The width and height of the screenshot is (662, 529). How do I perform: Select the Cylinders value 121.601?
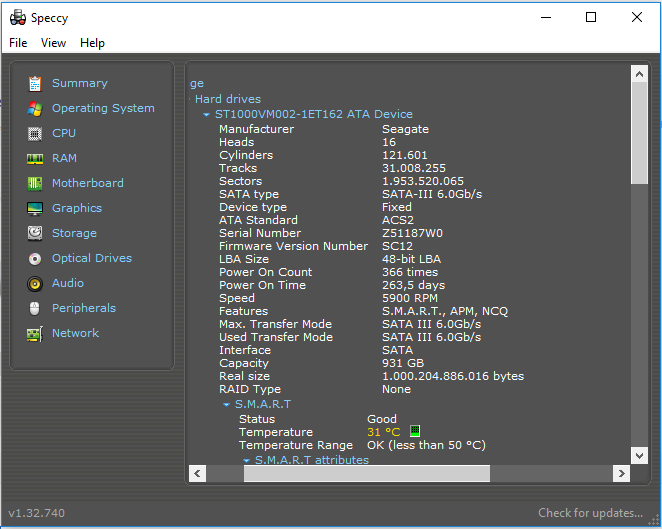pyautogui.click(x=404, y=155)
